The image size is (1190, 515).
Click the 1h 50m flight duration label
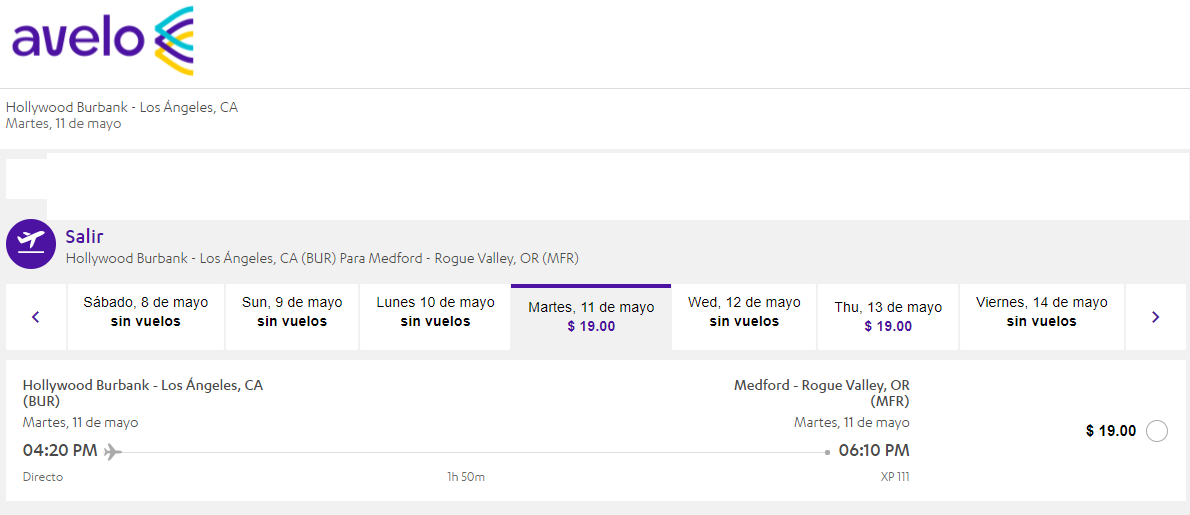[x=466, y=477]
